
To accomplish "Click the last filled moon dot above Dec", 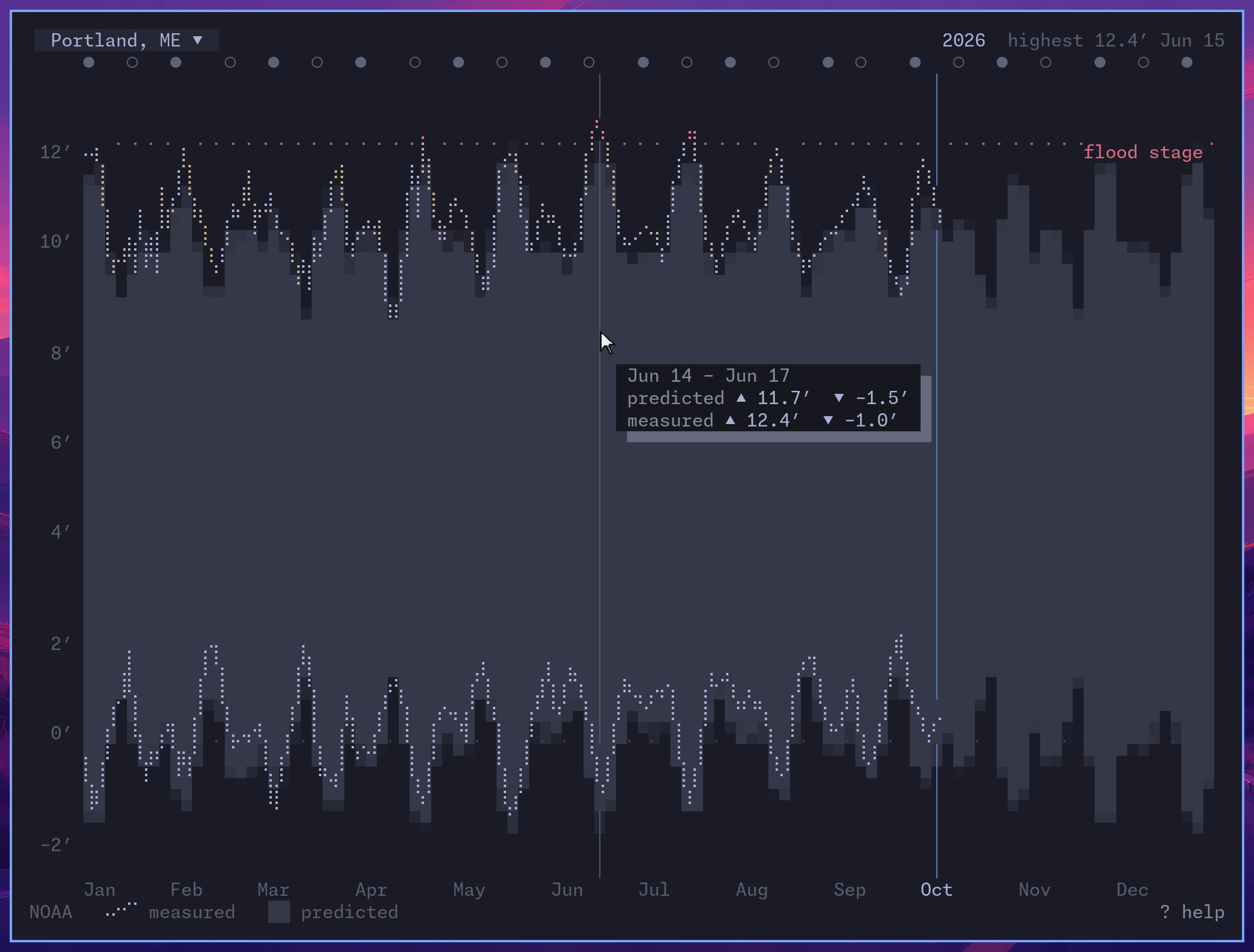I will coord(1187,62).
